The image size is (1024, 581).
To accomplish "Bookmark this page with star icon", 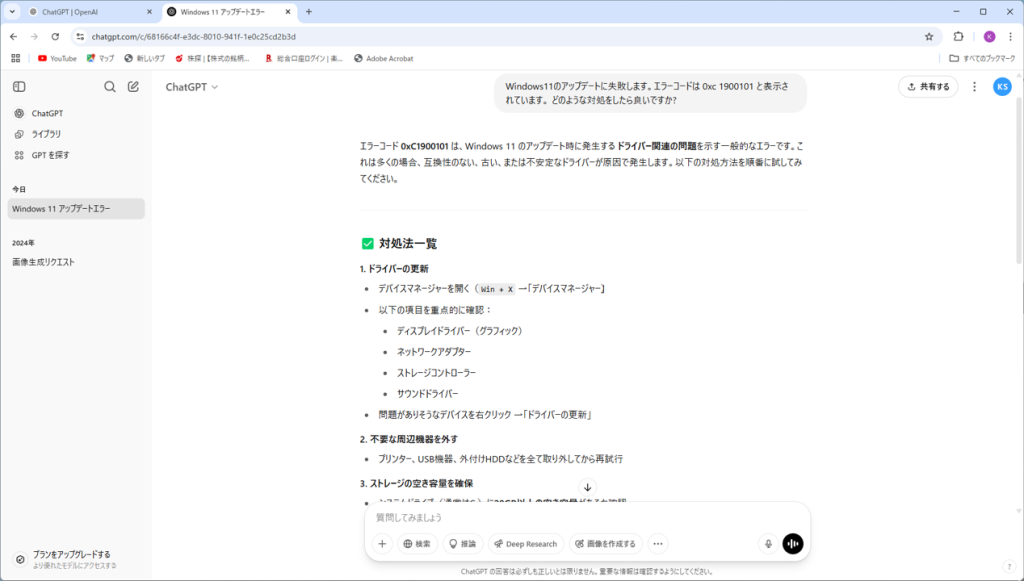I will point(928,36).
